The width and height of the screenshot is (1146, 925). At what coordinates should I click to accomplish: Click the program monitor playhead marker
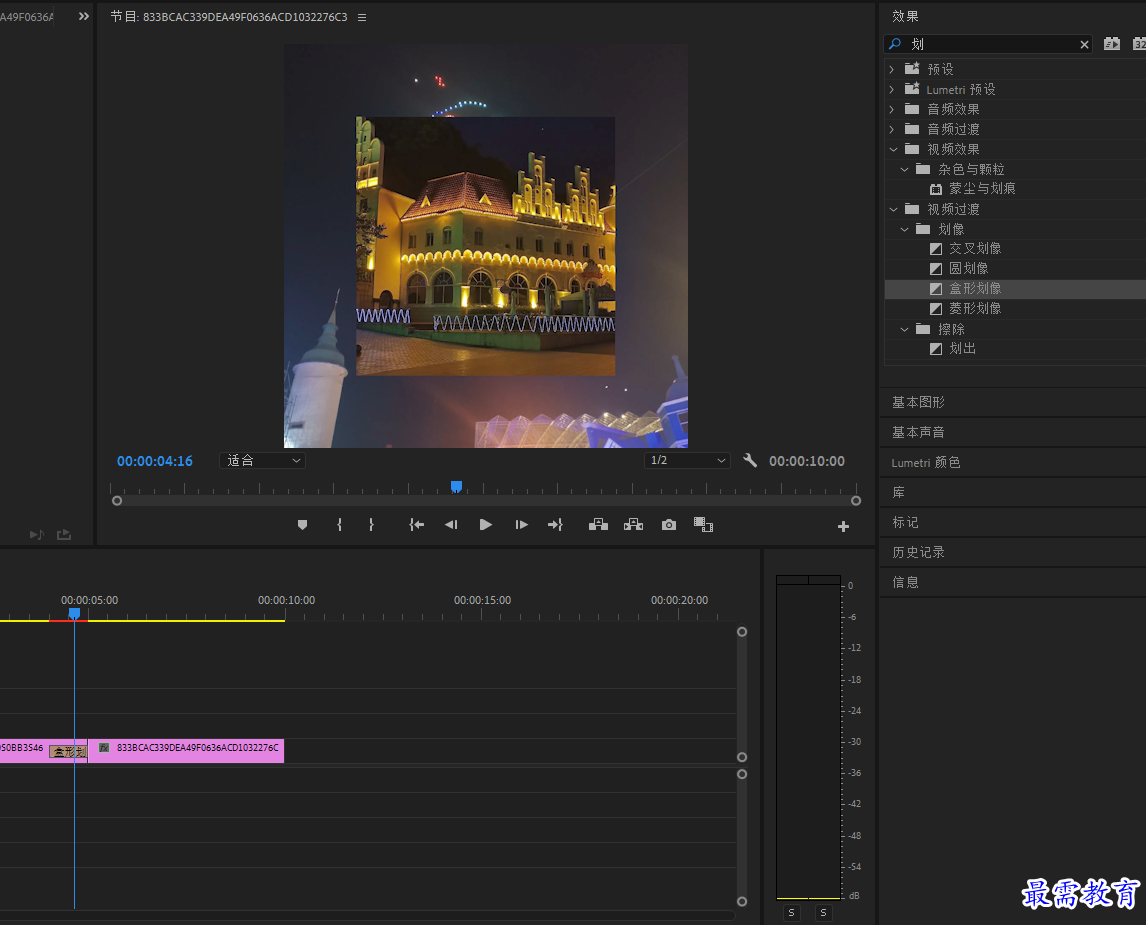click(x=456, y=487)
